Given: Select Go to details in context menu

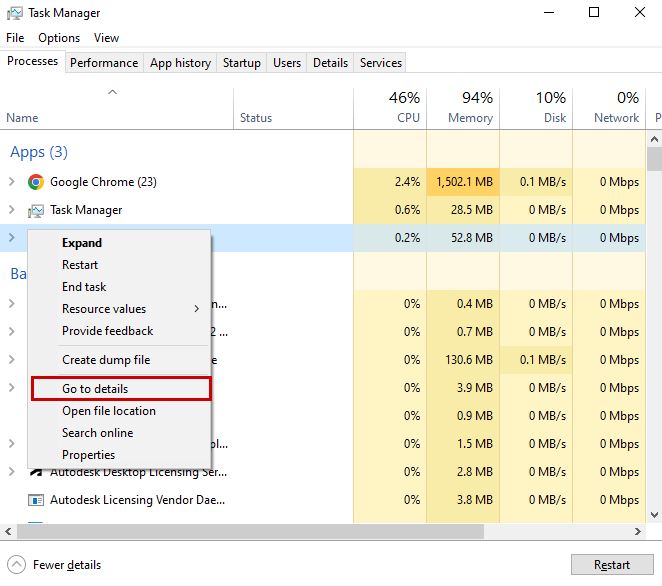Looking at the screenshot, I should (x=95, y=389).
